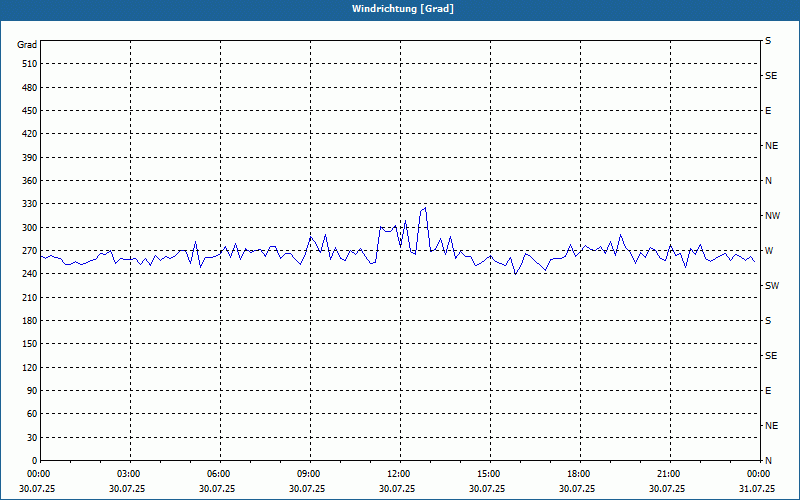Click the 21:00 time label
Screen dimensions: 800x500
point(668,474)
